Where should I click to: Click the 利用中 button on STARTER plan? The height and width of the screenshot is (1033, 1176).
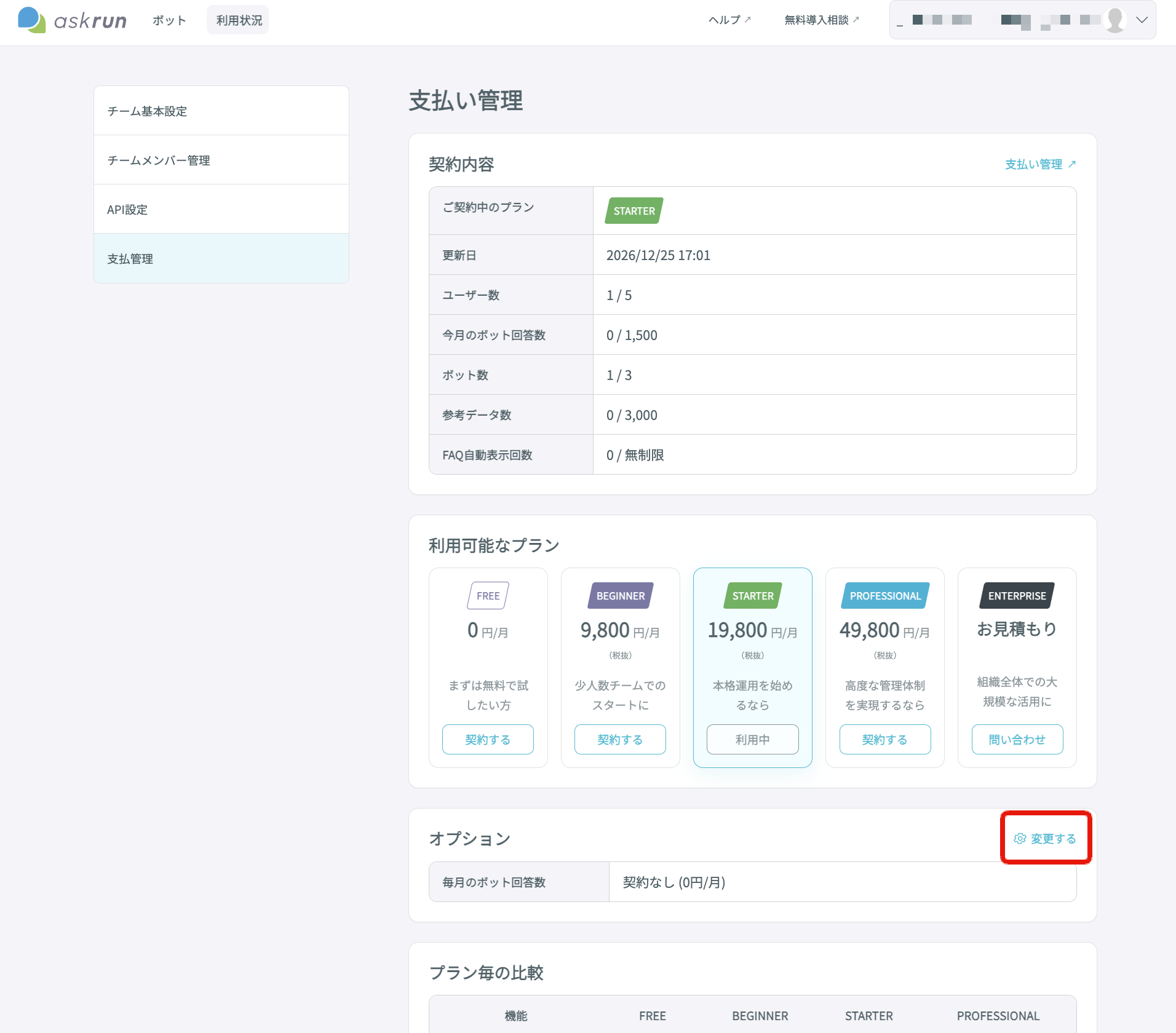click(752, 739)
